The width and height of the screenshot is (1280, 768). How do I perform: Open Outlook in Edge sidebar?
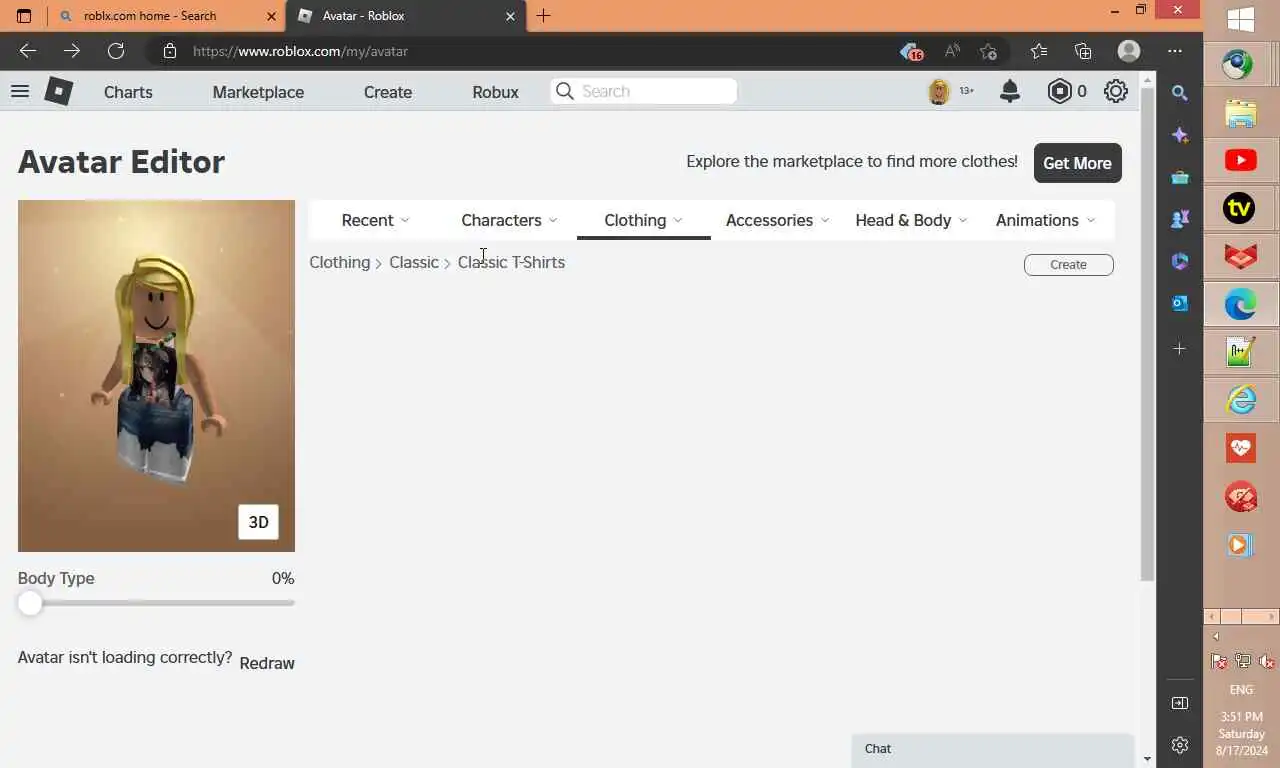pos(1180,303)
